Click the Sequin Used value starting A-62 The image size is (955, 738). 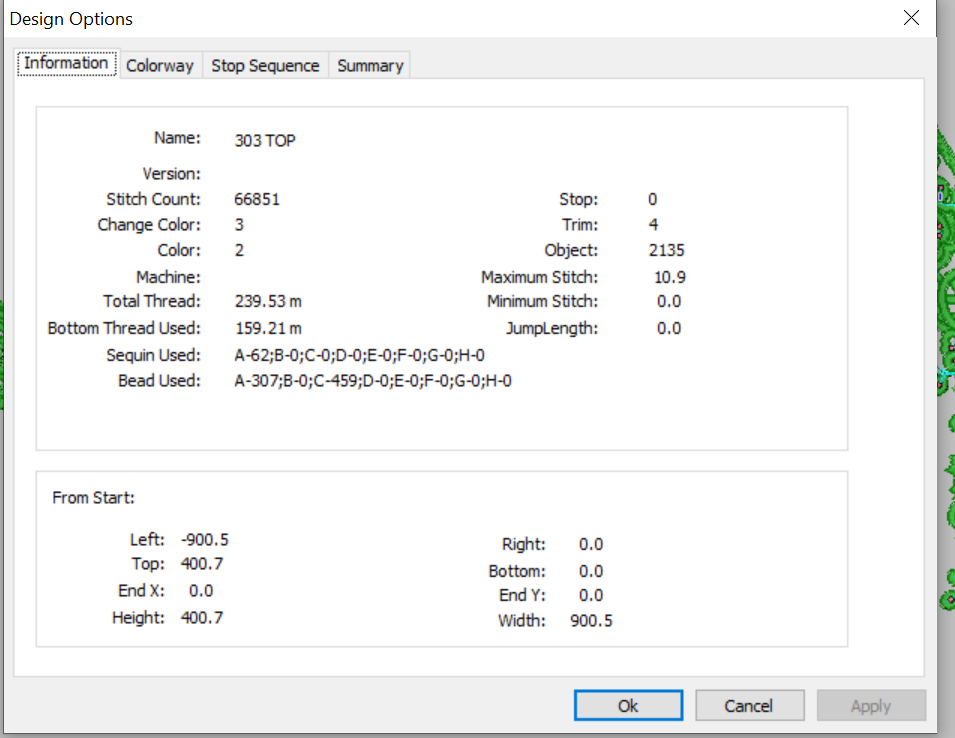(359, 355)
